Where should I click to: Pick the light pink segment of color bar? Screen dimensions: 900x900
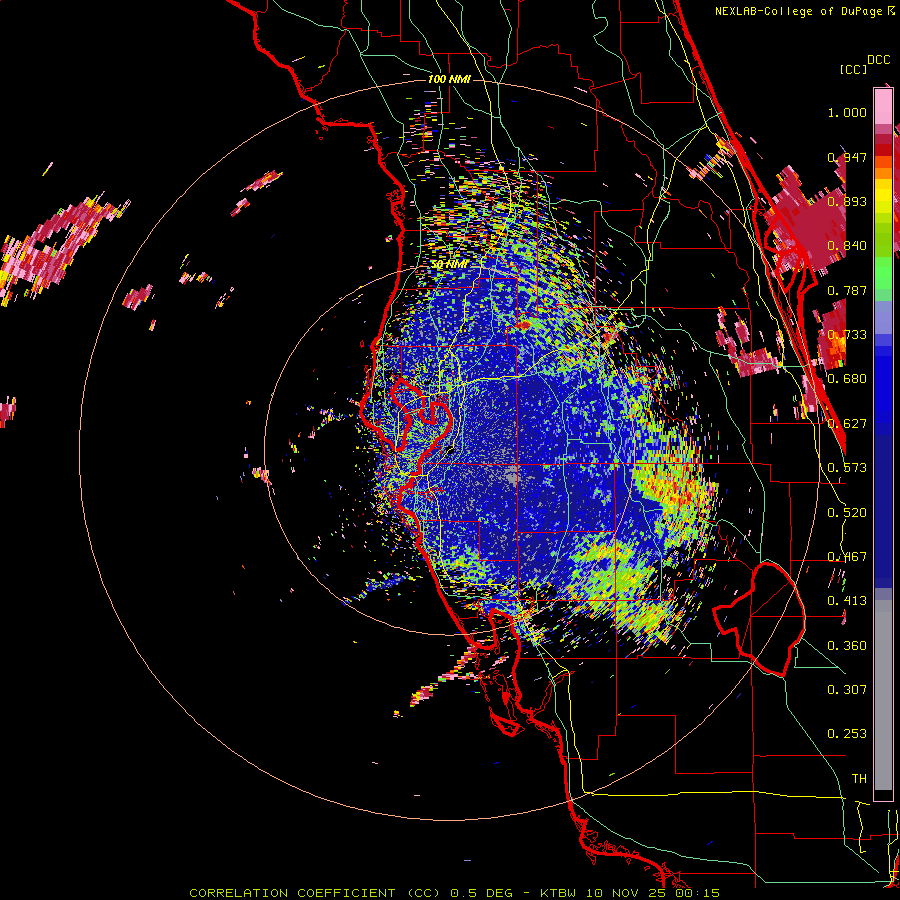[x=883, y=107]
